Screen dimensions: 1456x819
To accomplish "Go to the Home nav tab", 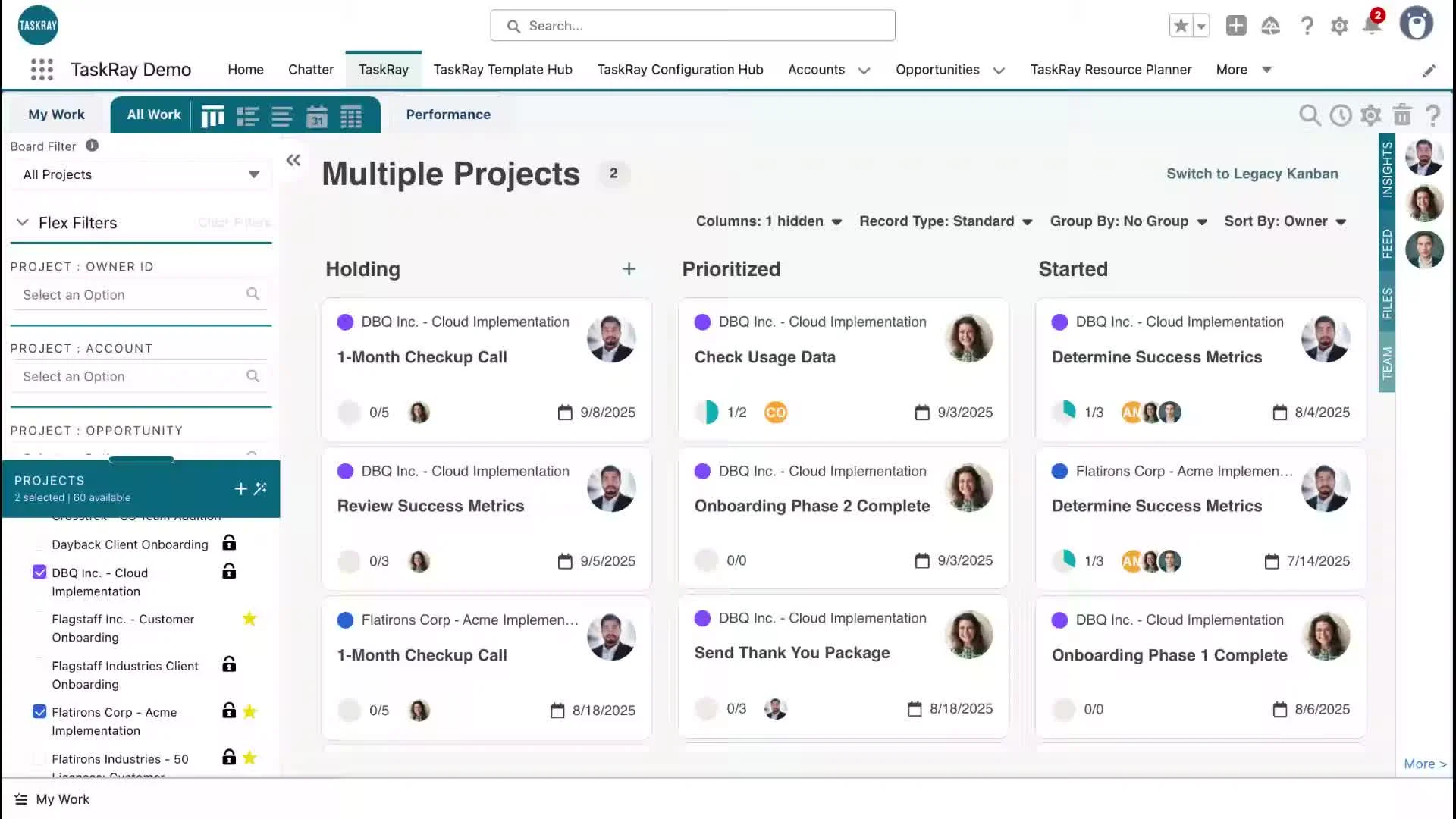I will (x=246, y=70).
